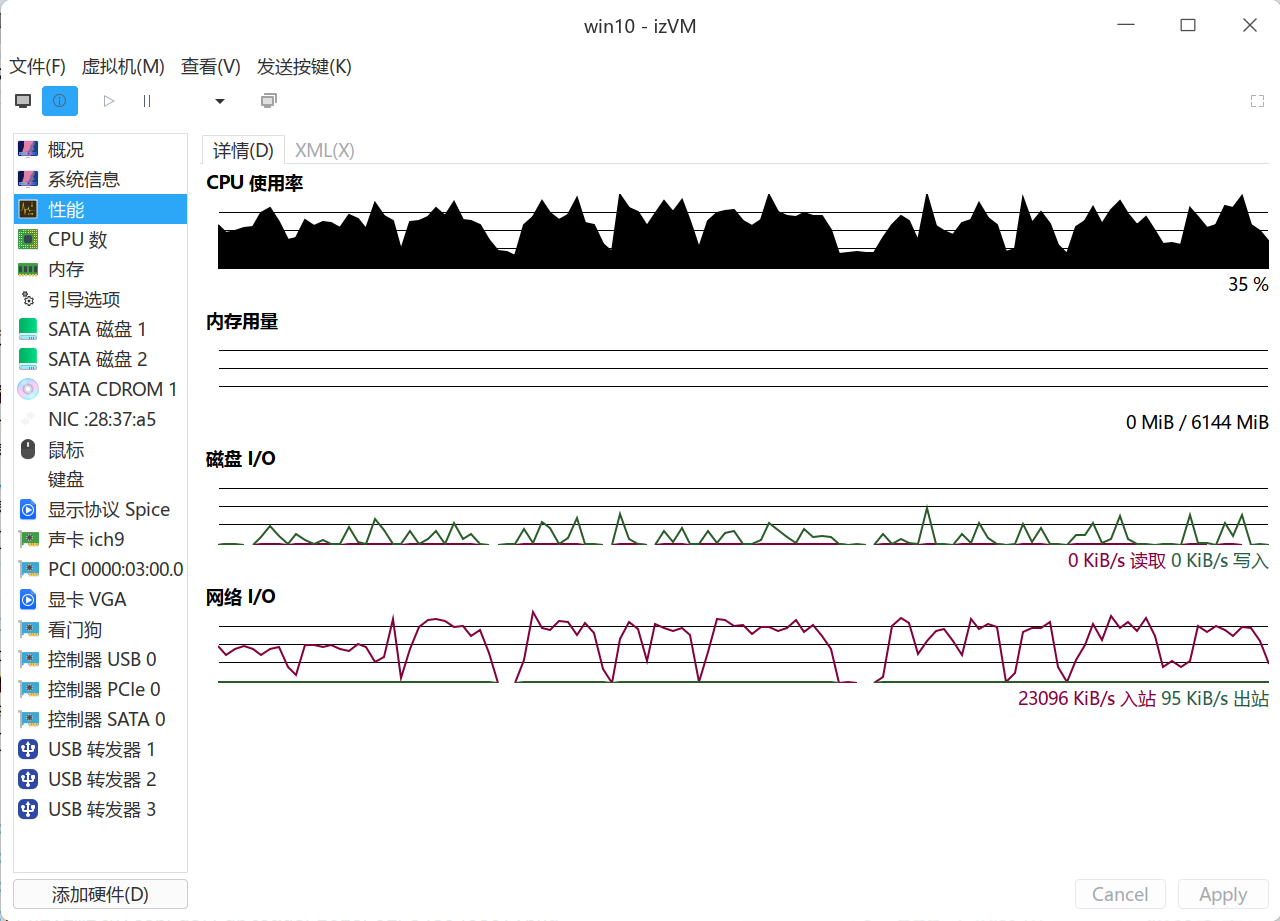Screen dimensions: 1280x921
Task: Click the 添加硬件(D) button
Action: tap(100, 894)
